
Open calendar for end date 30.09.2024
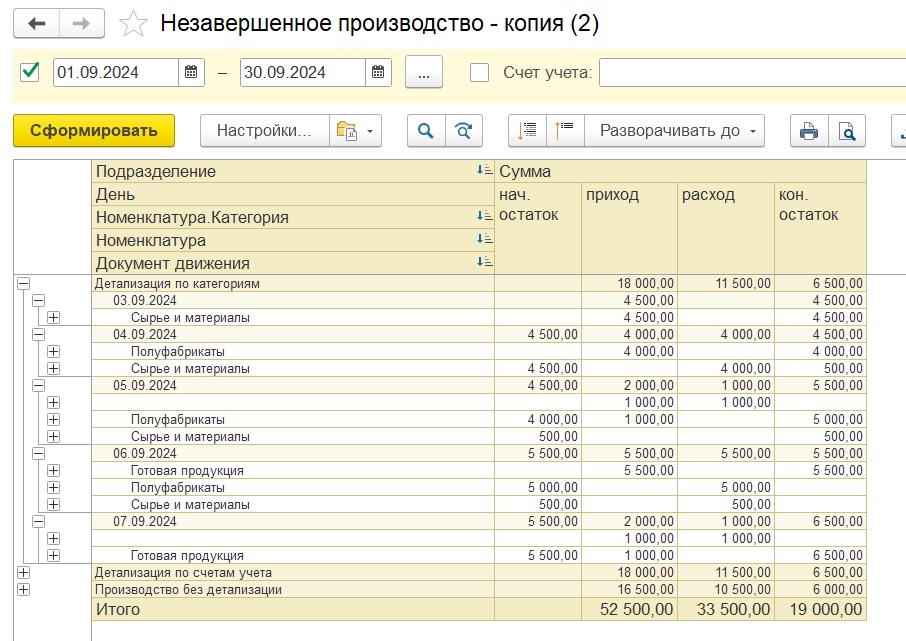(x=378, y=72)
